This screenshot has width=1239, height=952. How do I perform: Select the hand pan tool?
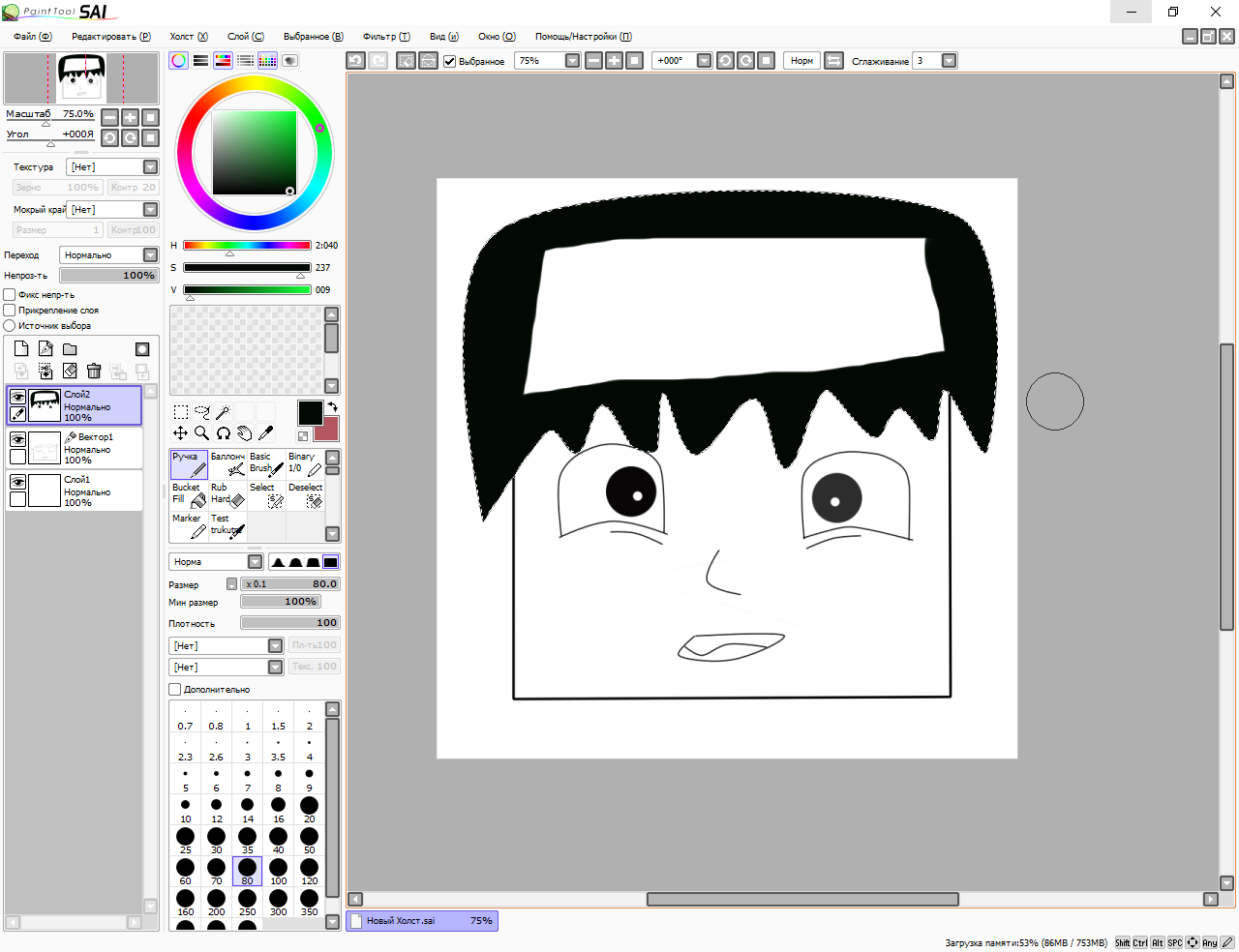245,433
